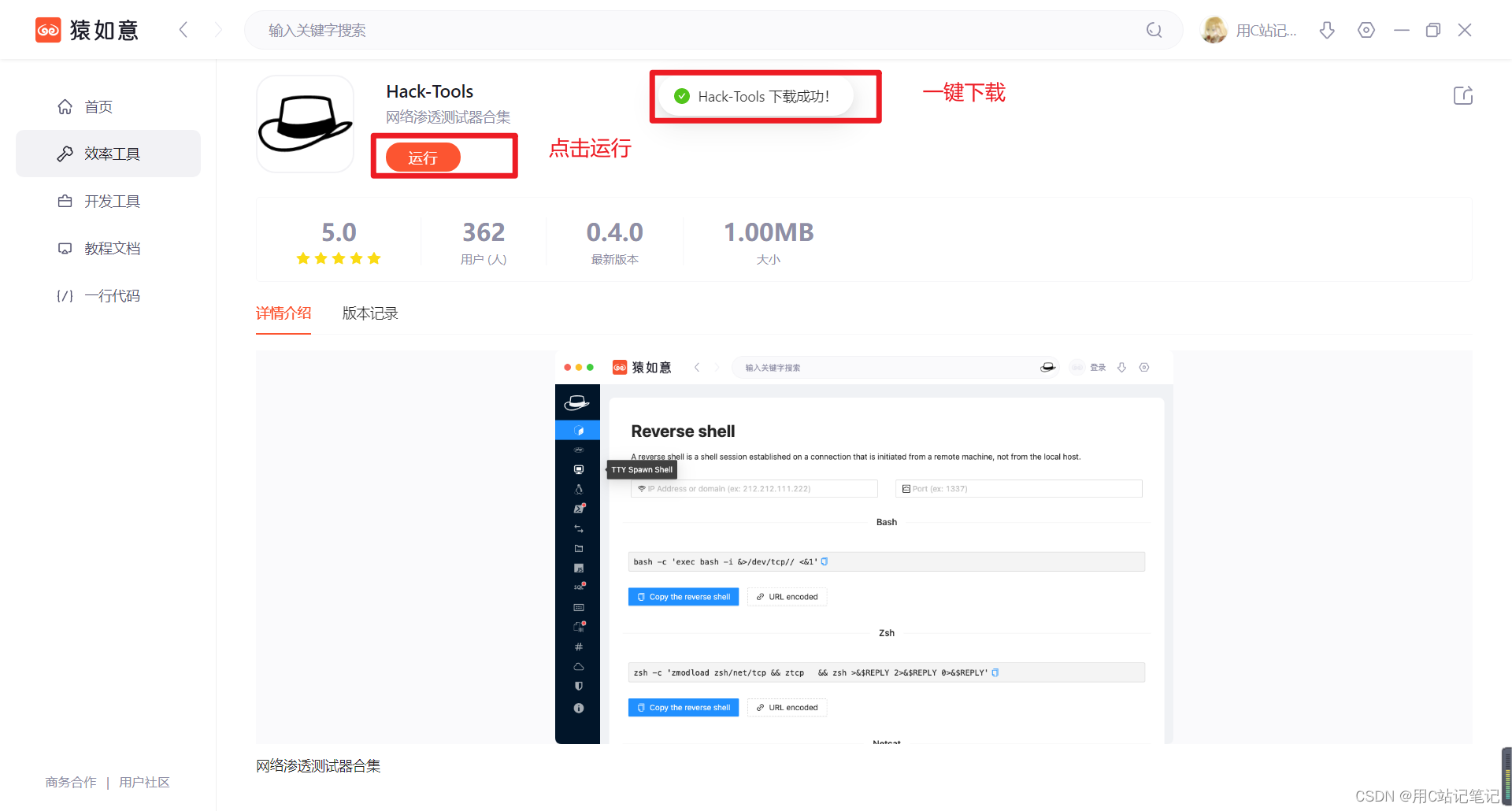Screen dimensions: 1512x811
Task: Open 教程文档 in the sidebar
Action: 108,248
